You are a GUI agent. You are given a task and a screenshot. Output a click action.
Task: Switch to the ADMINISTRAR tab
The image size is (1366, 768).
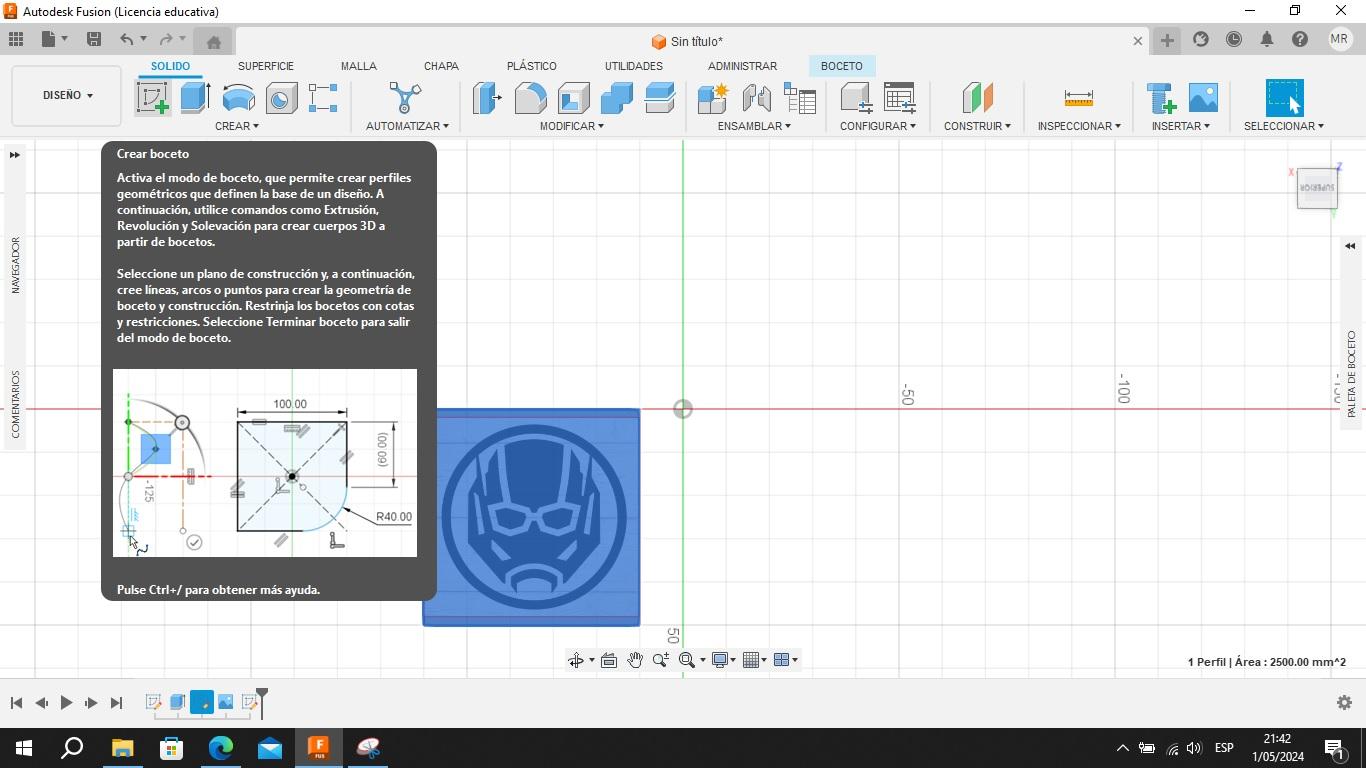click(742, 66)
